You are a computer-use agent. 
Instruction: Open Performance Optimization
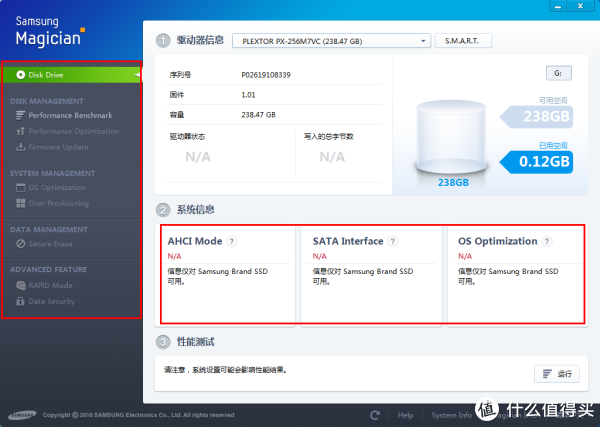73,131
